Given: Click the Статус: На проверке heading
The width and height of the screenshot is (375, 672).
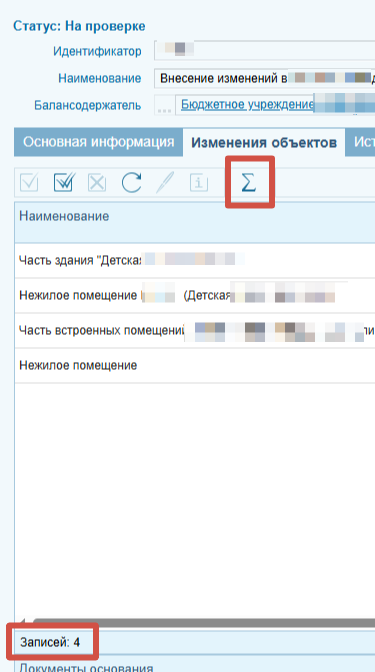Looking at the screenshot, I should coord(79,26).
